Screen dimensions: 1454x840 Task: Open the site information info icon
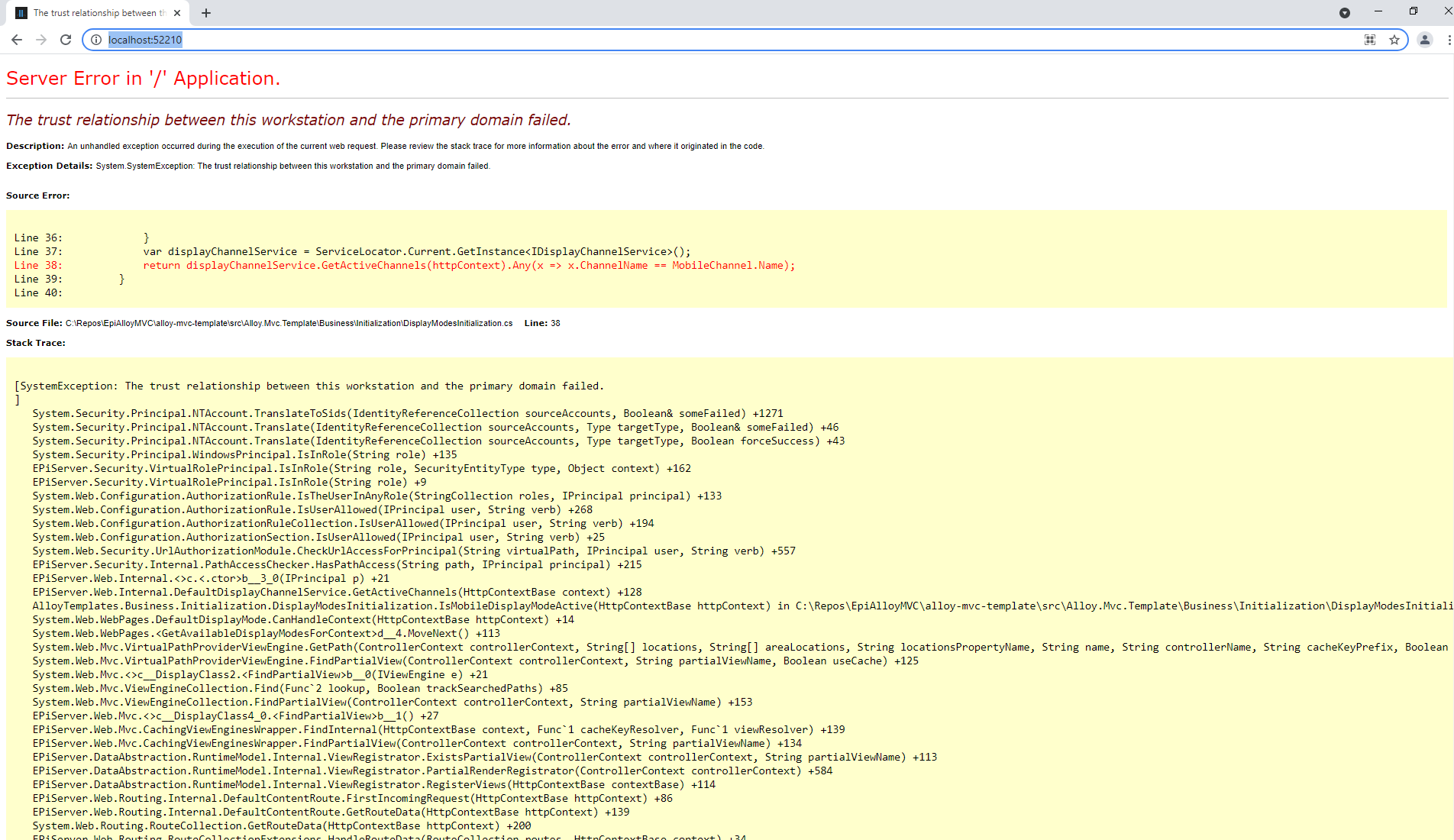click(x=95, y=40)
